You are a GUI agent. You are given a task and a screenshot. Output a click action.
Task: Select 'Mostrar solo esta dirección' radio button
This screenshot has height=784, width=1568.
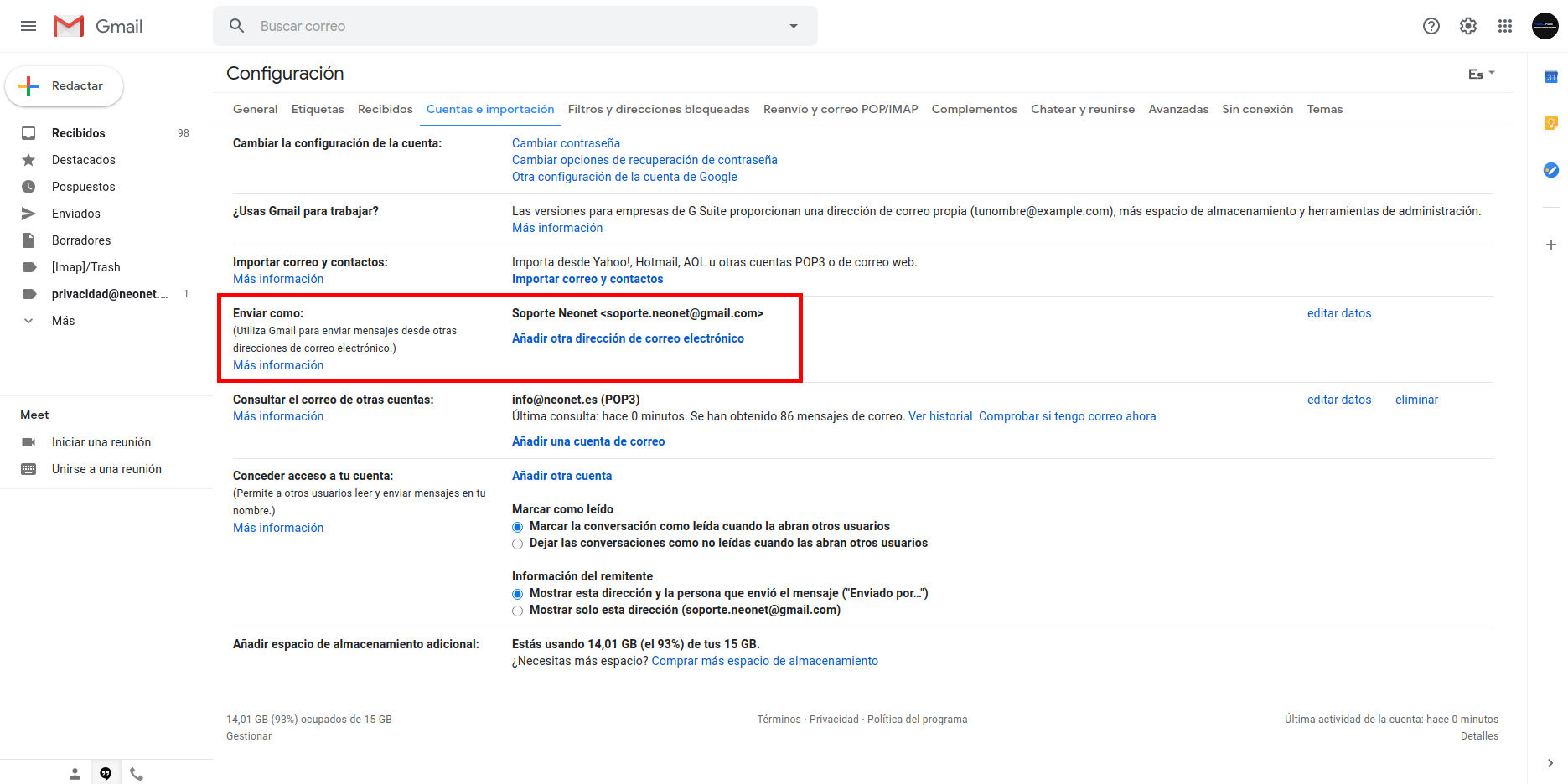(518, 611)
